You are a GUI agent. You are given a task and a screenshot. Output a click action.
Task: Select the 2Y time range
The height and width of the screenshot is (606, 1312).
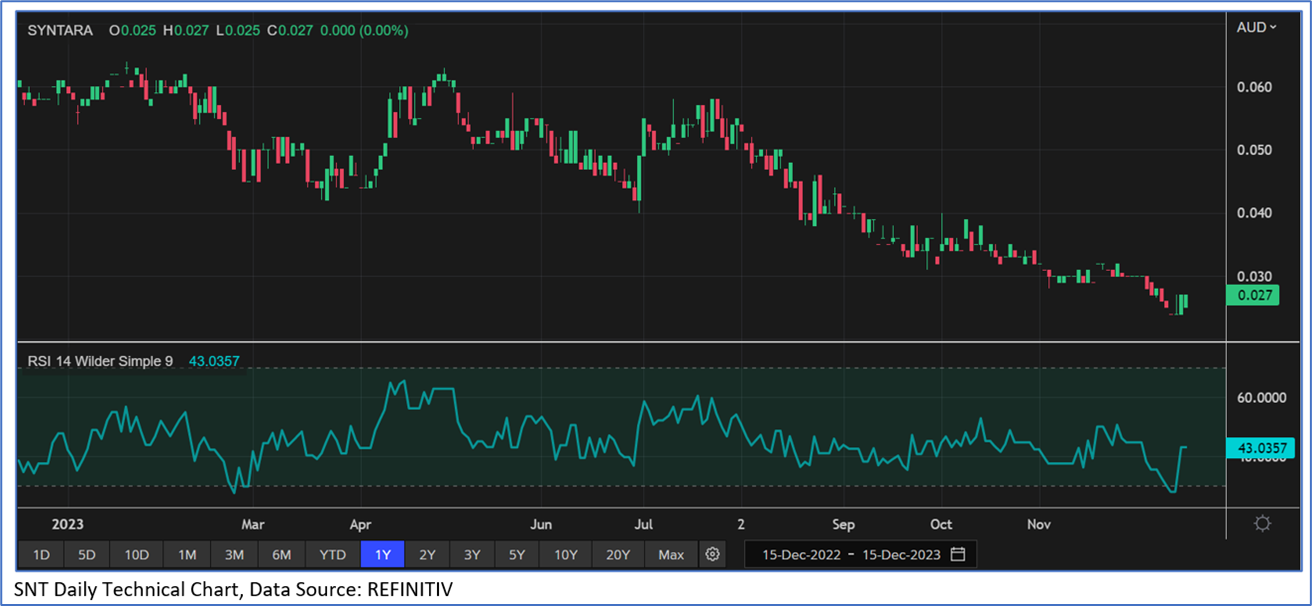pos(427,554)
